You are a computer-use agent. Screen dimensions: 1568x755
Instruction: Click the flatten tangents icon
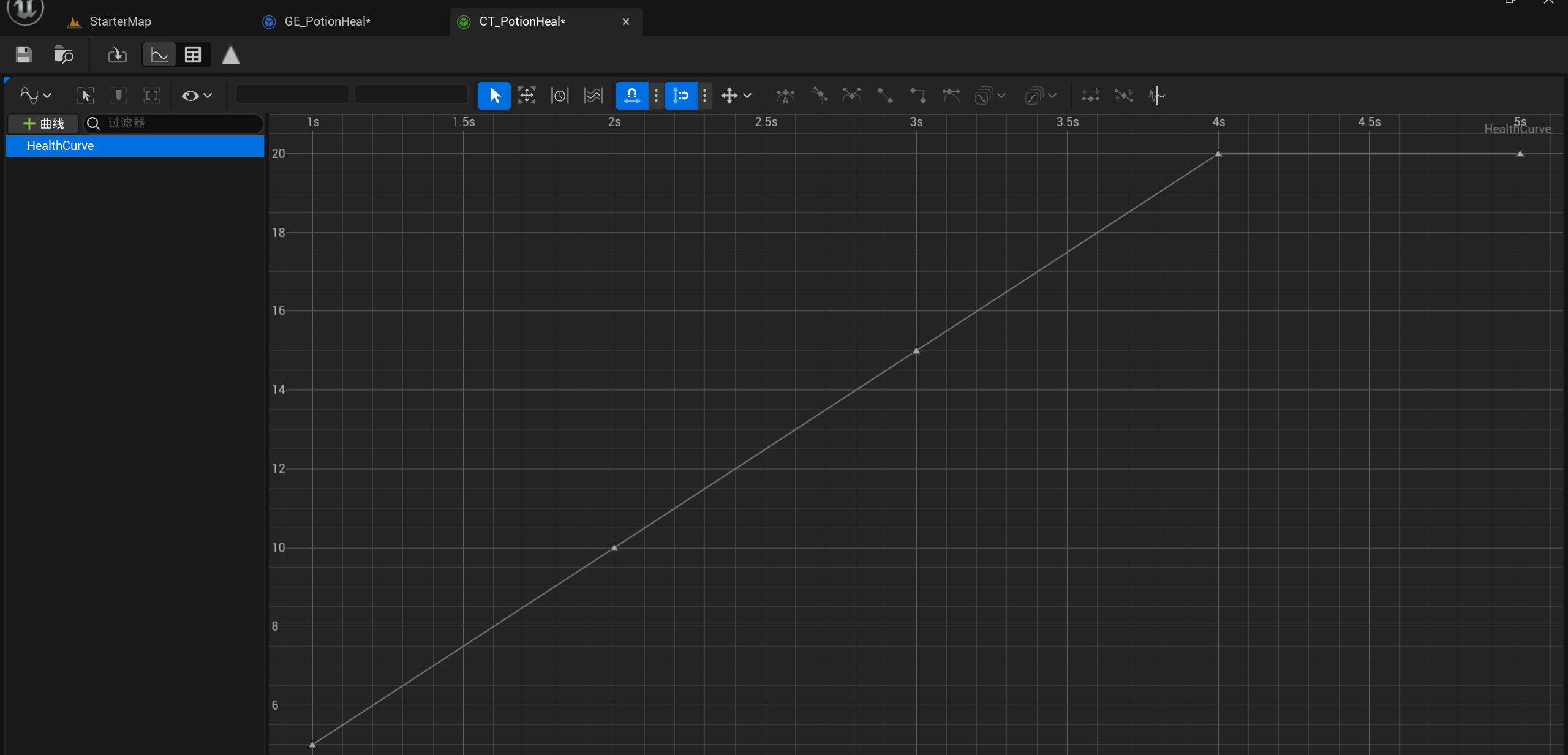(1090, 96)
